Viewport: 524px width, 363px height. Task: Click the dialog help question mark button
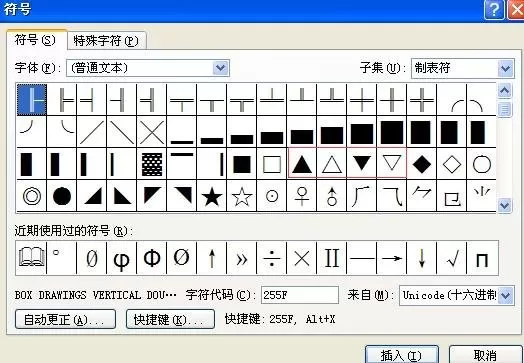pos(494,11)
